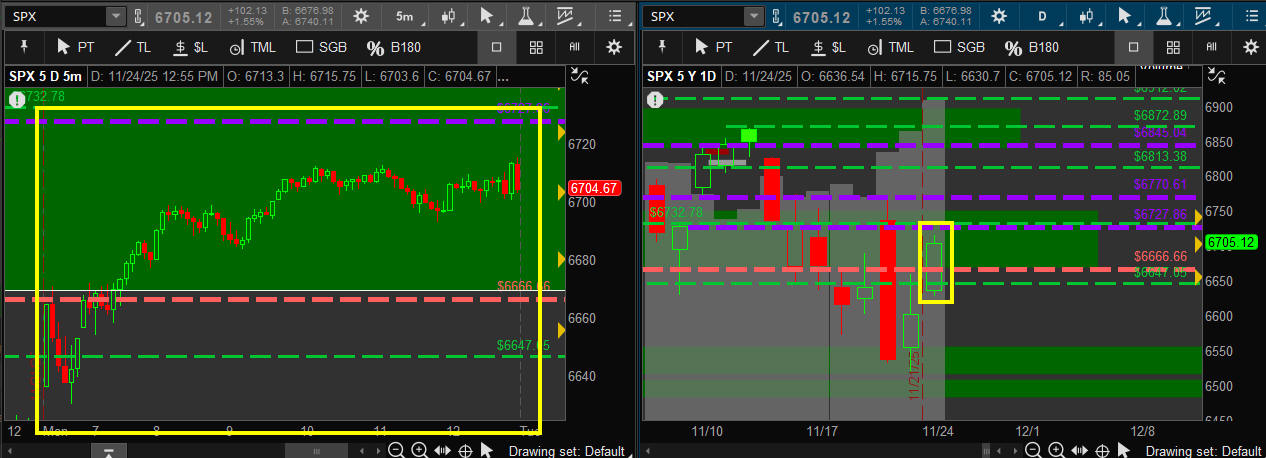Toggle four-square grid view in right chart toolbar
Image resolution: width=1266 pixels, height=458 pixels.
tap(1173, 47)
